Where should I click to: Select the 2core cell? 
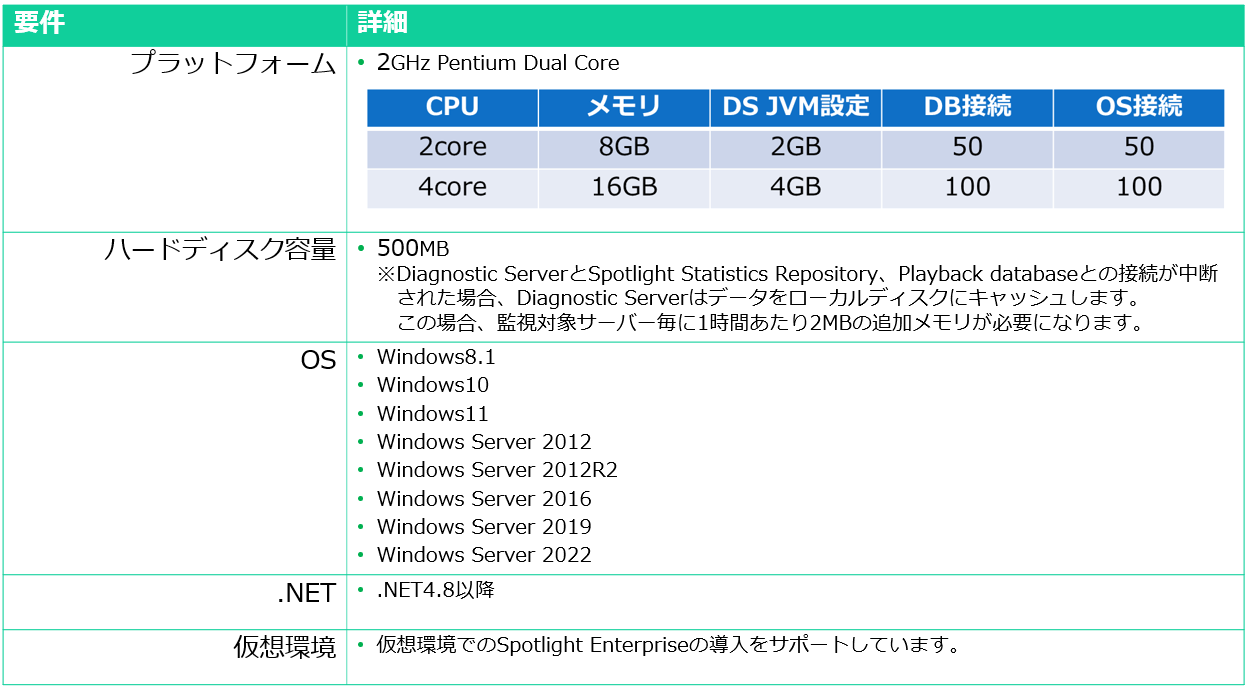click(452, 147)
